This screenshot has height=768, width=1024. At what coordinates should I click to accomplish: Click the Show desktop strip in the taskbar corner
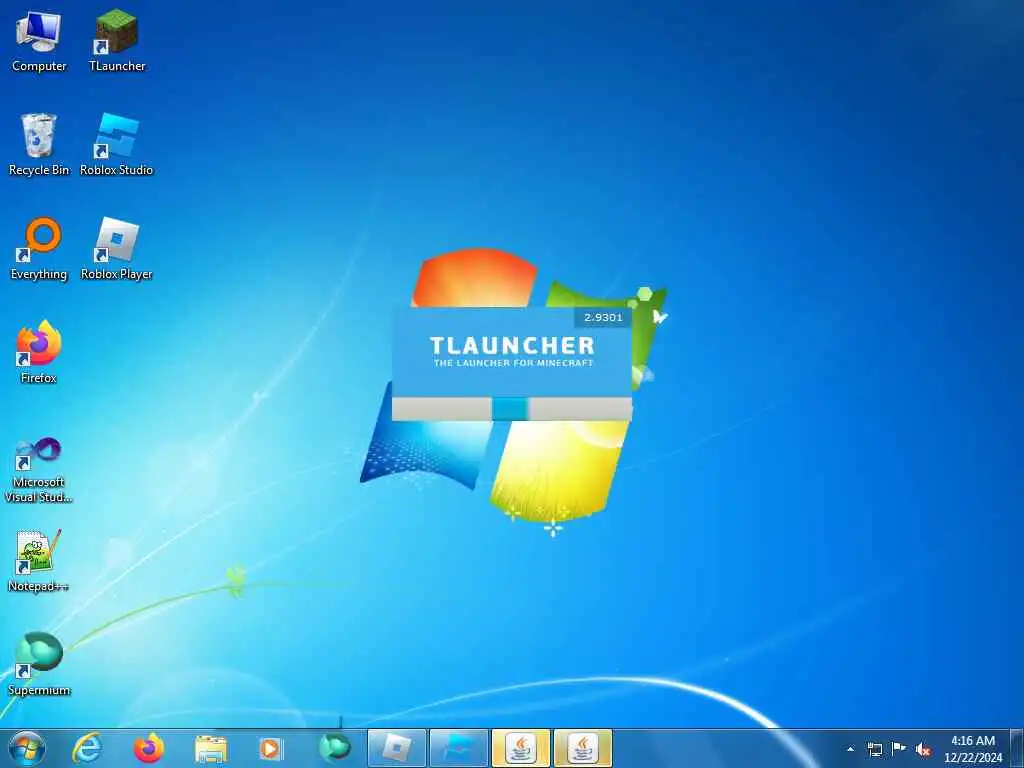[x=1017, y=748]
